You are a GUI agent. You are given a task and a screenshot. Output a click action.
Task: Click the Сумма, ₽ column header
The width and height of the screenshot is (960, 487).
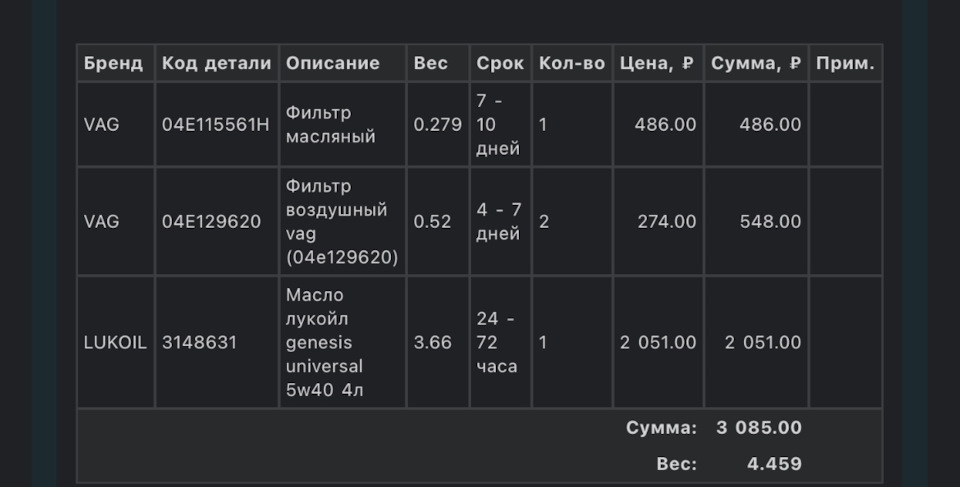coord(756,63)
